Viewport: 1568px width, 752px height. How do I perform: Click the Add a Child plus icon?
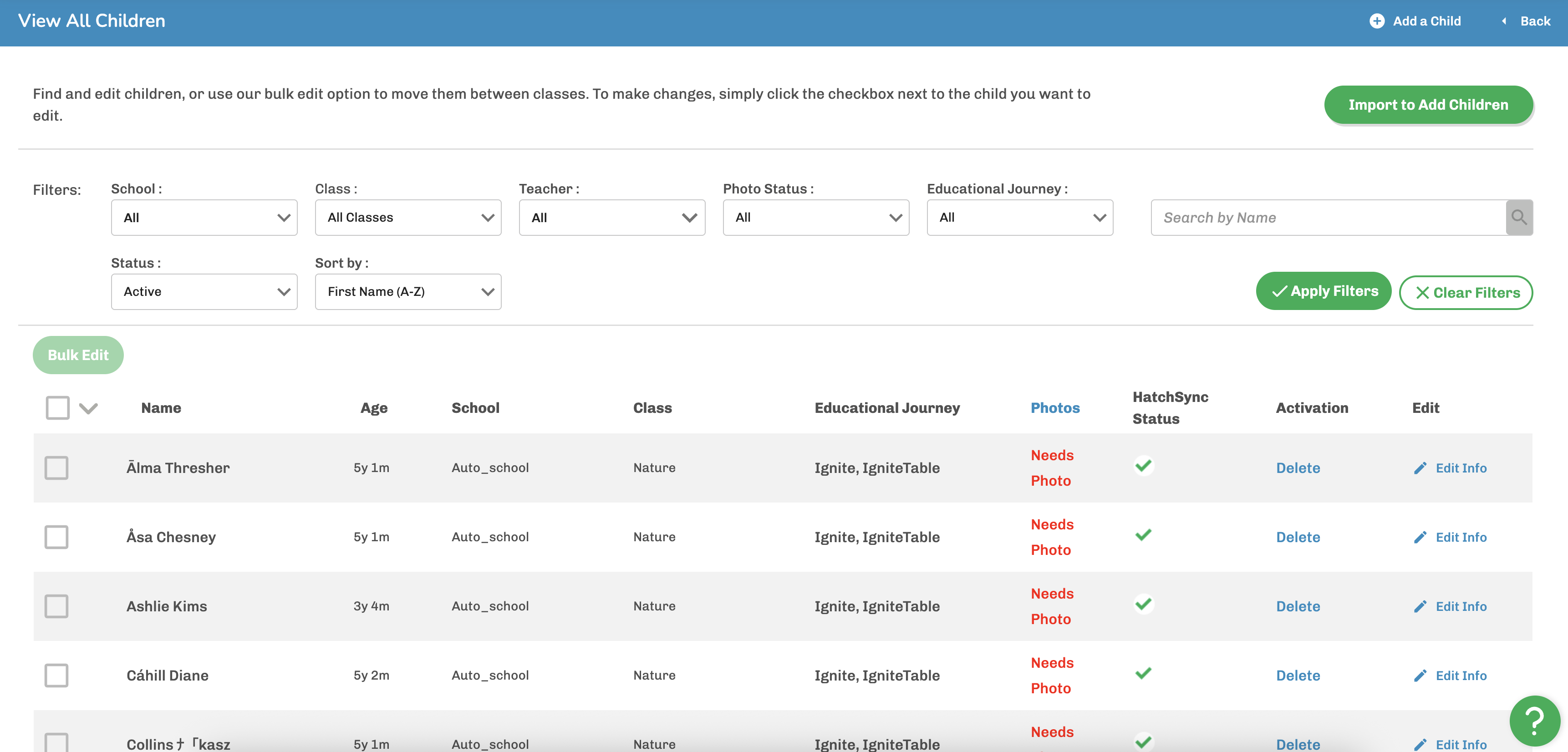[1377, 21]
